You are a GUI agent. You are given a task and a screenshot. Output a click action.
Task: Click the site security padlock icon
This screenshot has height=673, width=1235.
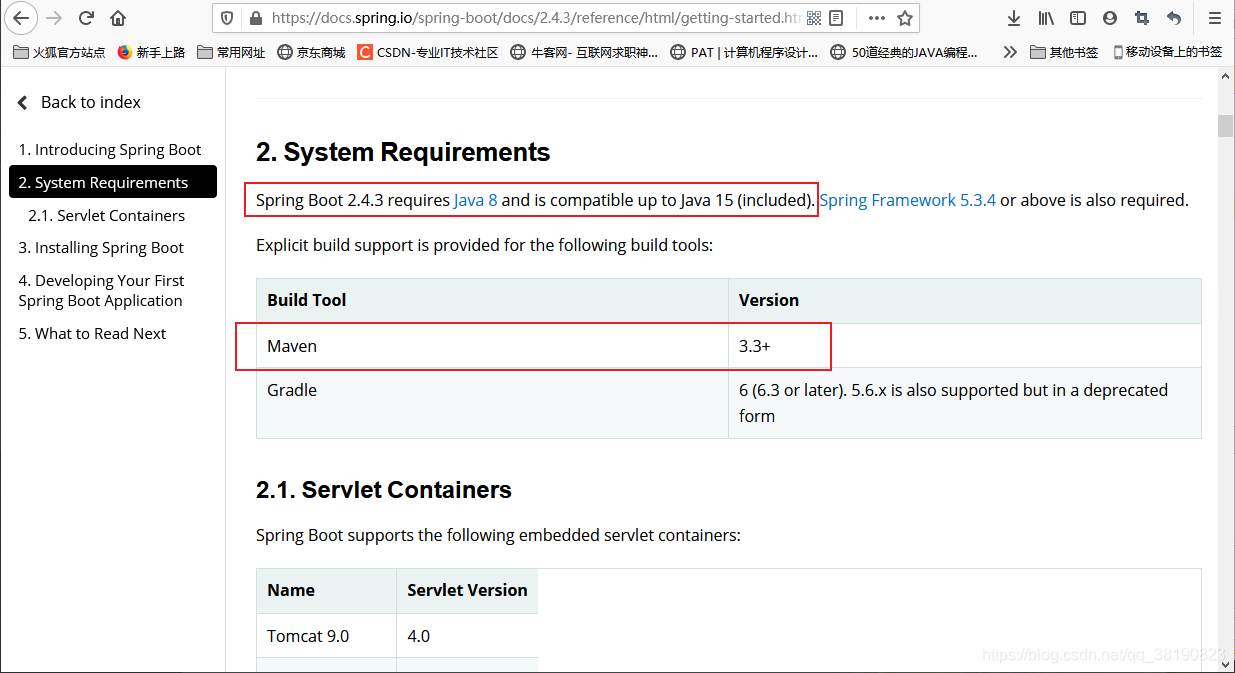tap(254, 18)
